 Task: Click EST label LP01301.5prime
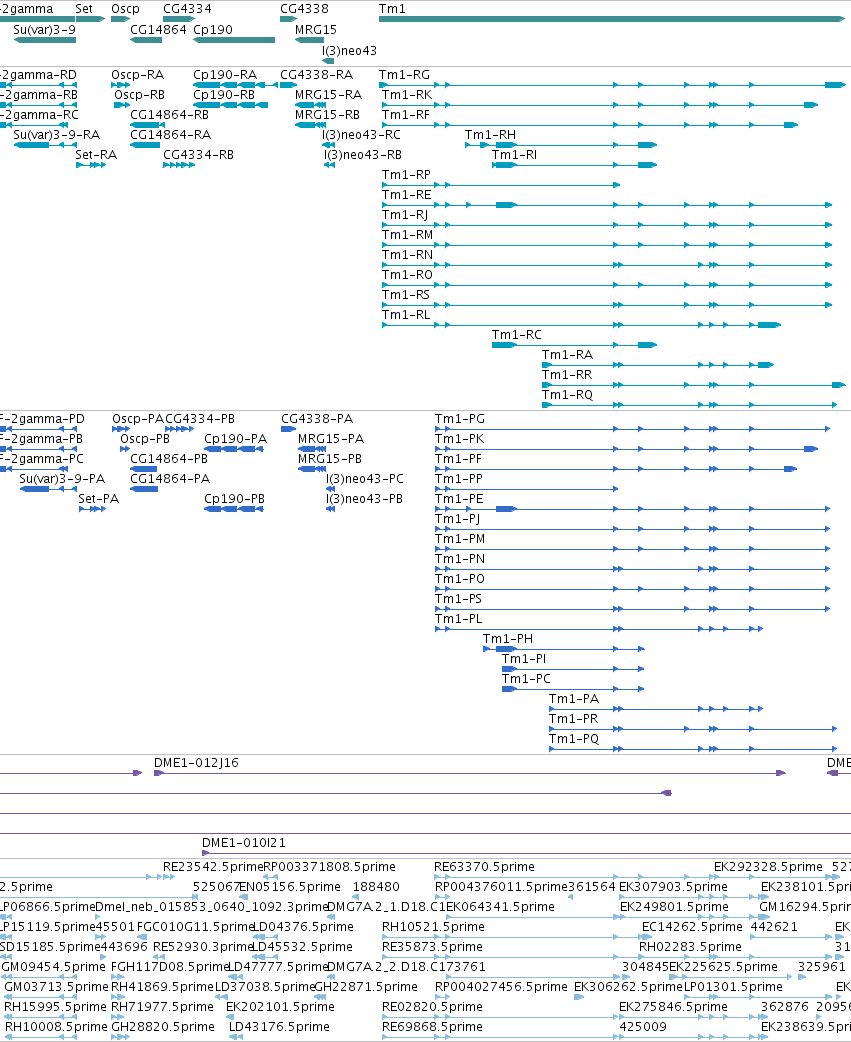pyautogui.click(x=733, y=986)
